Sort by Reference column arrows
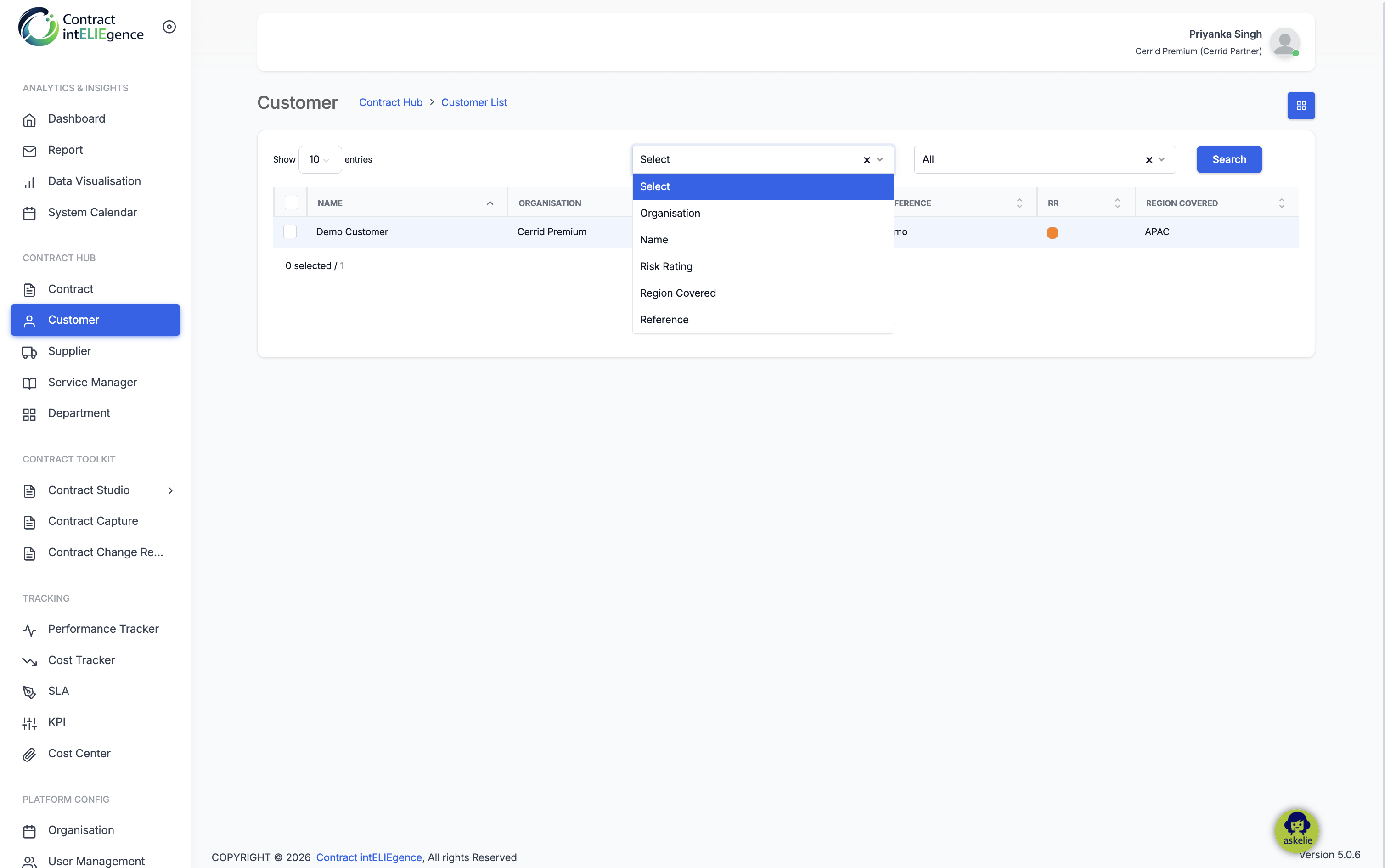This screenshot has height=868, width=1385. (1019, 203)
